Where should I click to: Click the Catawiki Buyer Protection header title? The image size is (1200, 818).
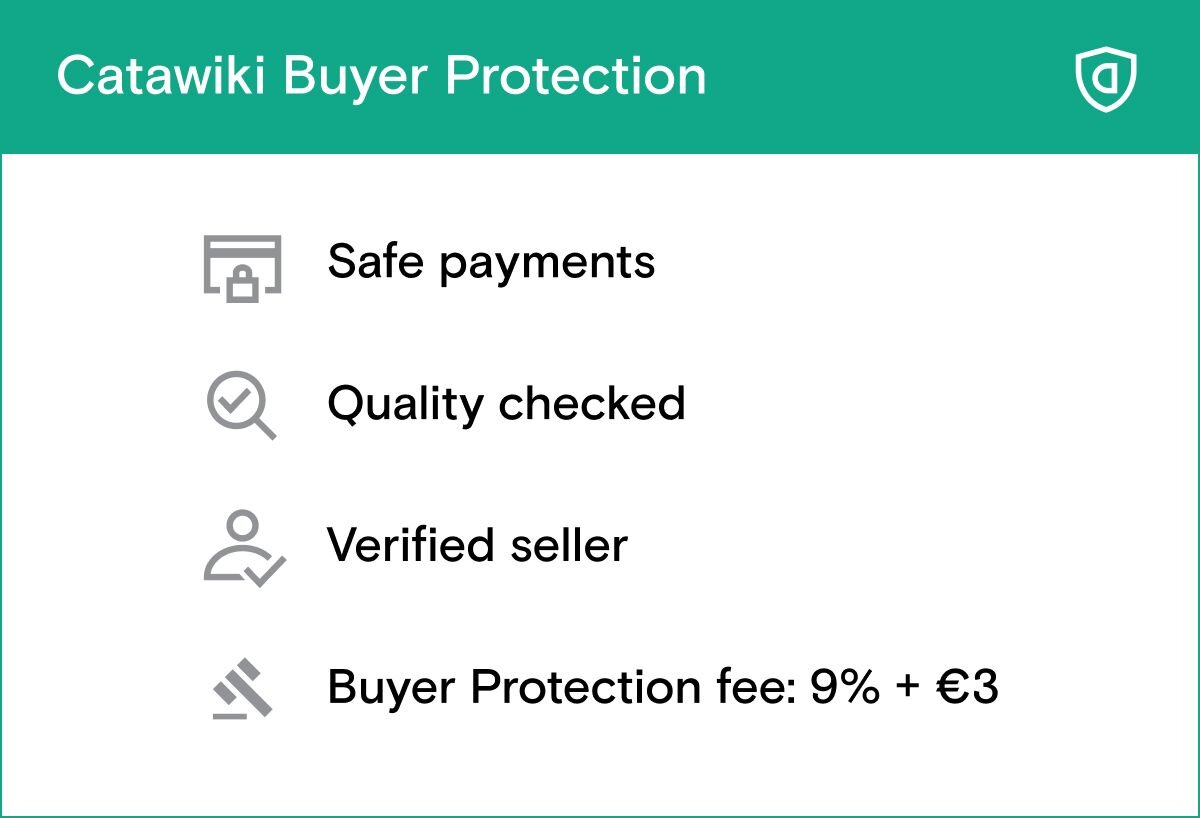point(381,77)
